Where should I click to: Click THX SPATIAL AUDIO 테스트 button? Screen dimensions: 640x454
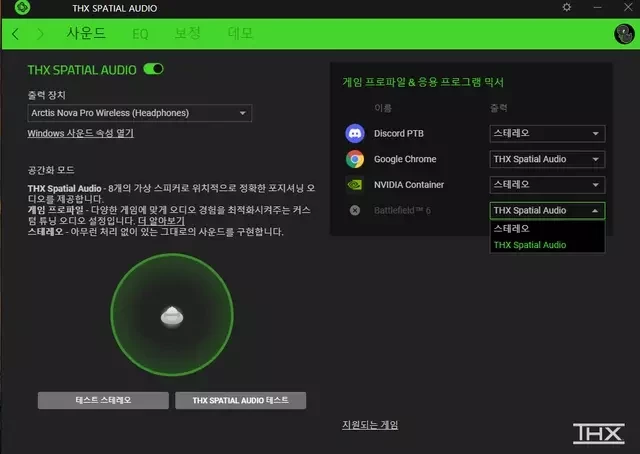(x=240, y=401)
